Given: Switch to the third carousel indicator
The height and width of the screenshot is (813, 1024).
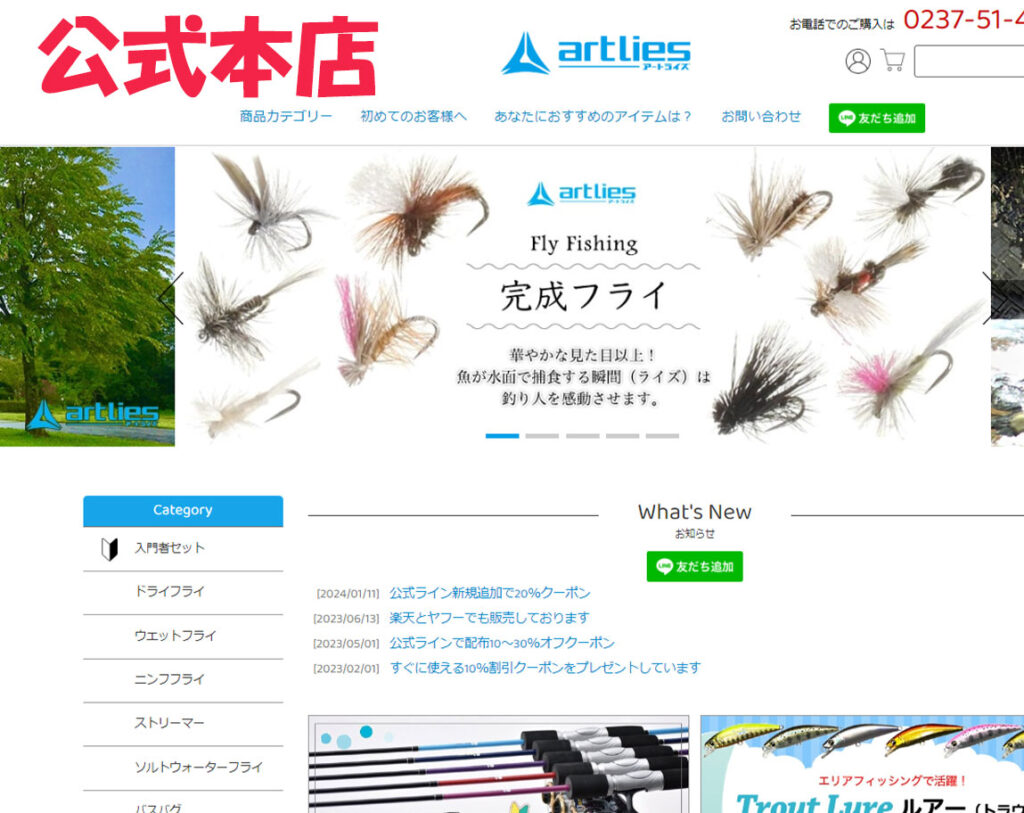Looking at the screenshot, I should (x=582, y=436).
